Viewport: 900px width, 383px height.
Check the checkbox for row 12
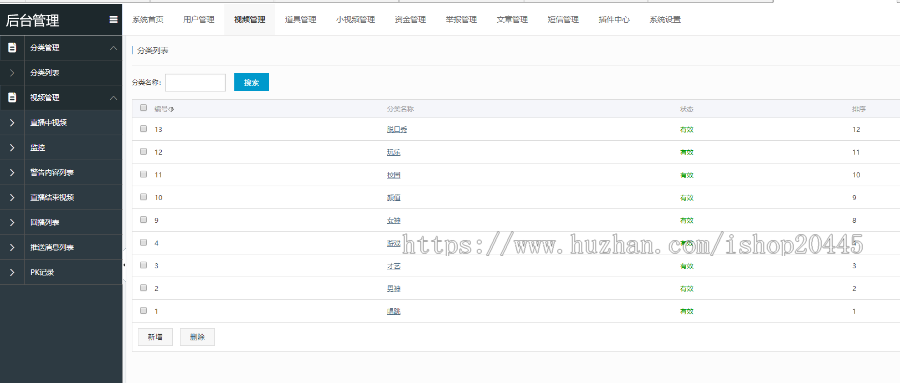[143, 151]
